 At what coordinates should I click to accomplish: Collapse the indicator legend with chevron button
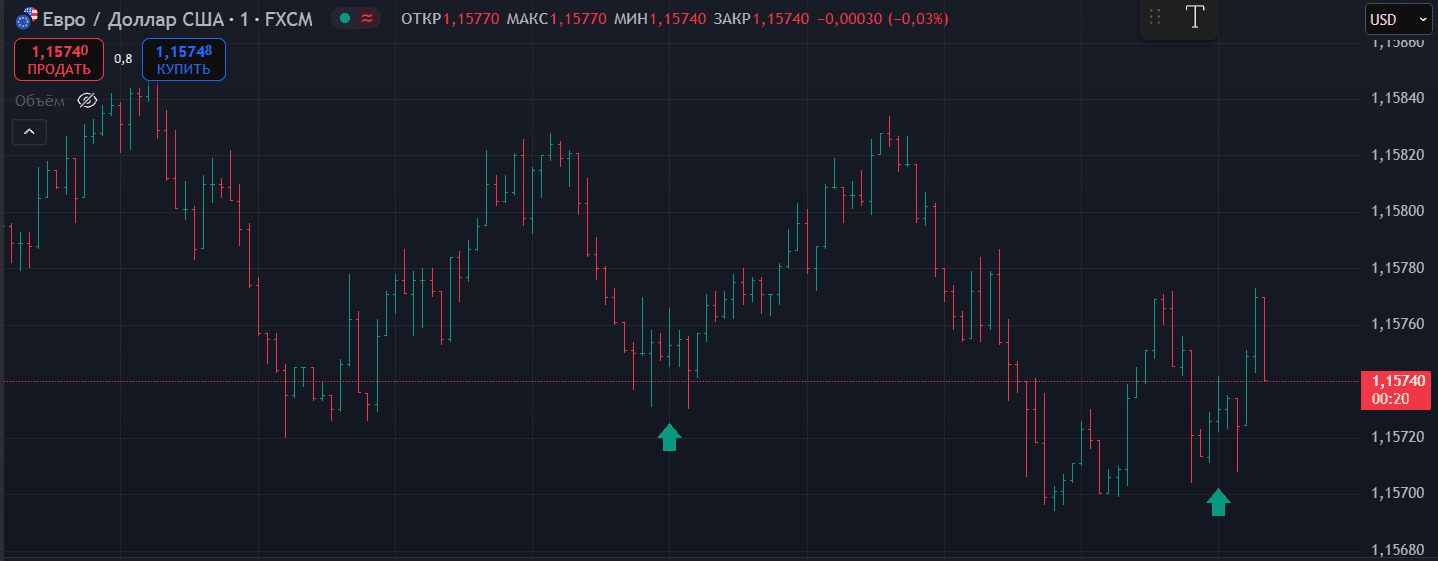tap(29, 131)
